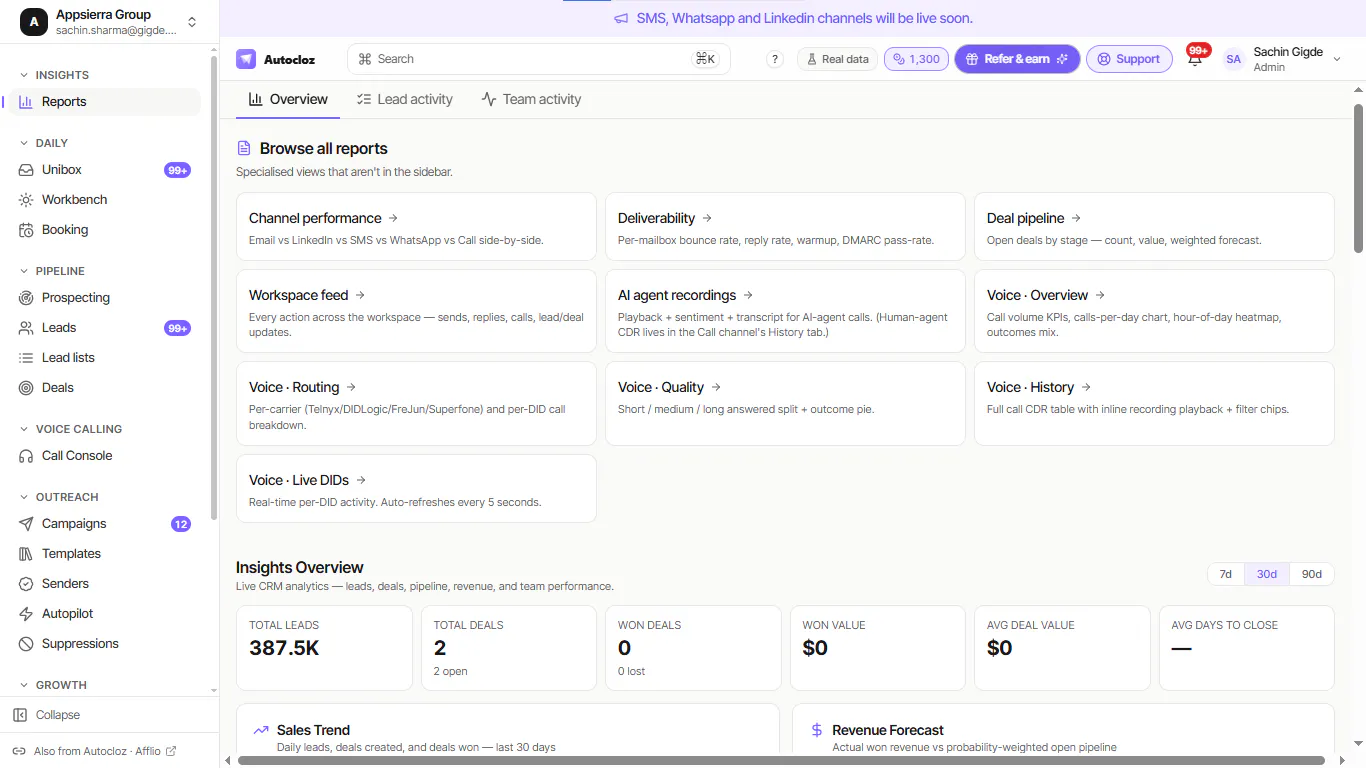1366x768 pixels.
Task: Collapse the DAILY sidebar section
Action: pos(44,143)
